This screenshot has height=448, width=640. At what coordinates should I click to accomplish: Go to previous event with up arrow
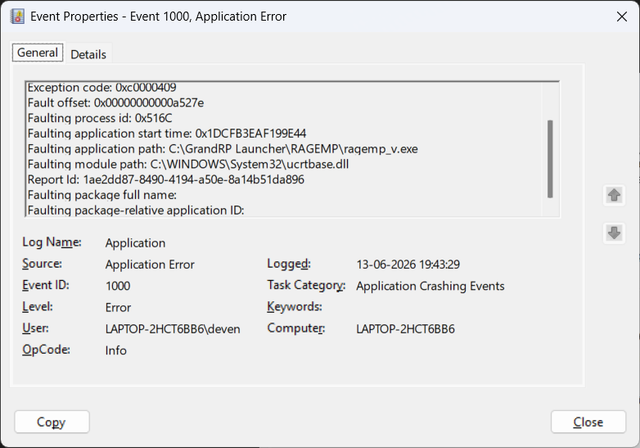614,195
